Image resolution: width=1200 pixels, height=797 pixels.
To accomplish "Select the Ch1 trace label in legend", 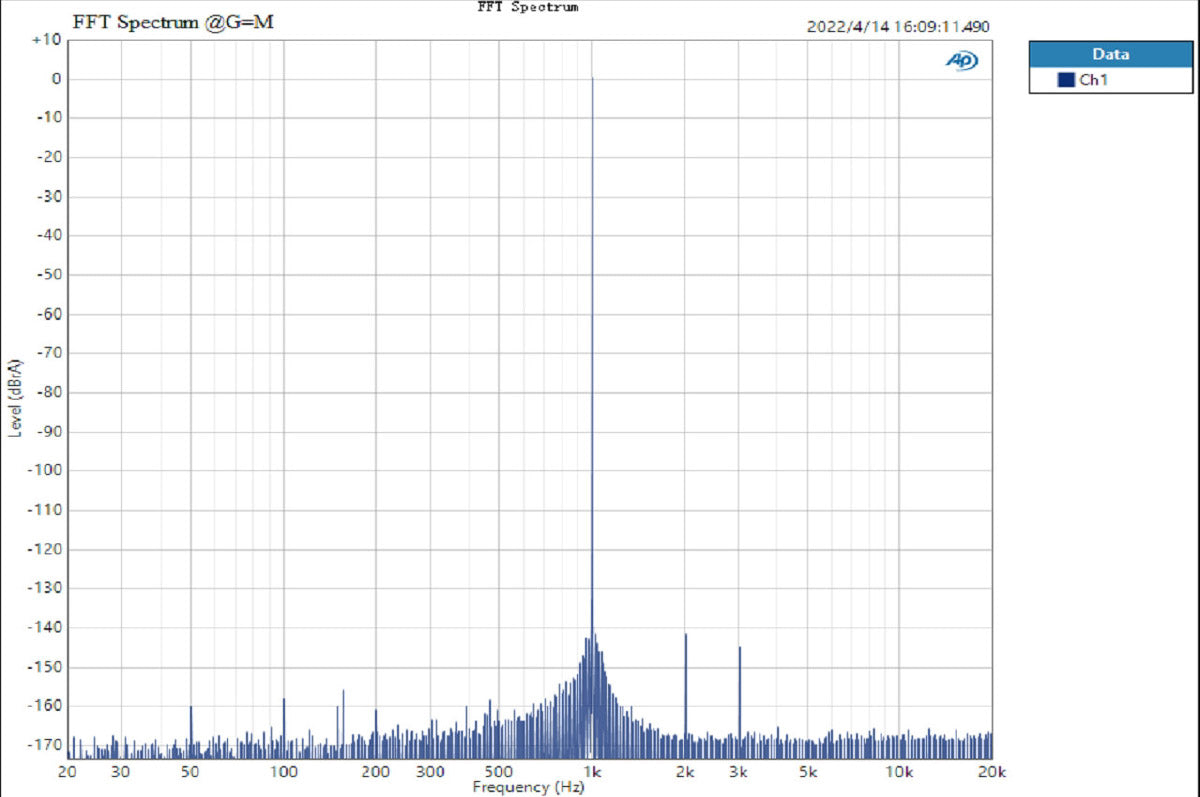I will [1093, 80].
